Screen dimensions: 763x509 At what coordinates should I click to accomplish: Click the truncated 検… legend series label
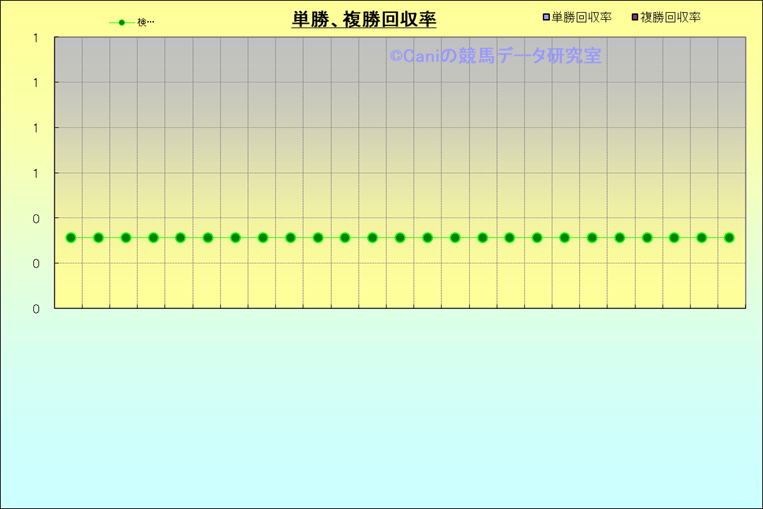146,22
